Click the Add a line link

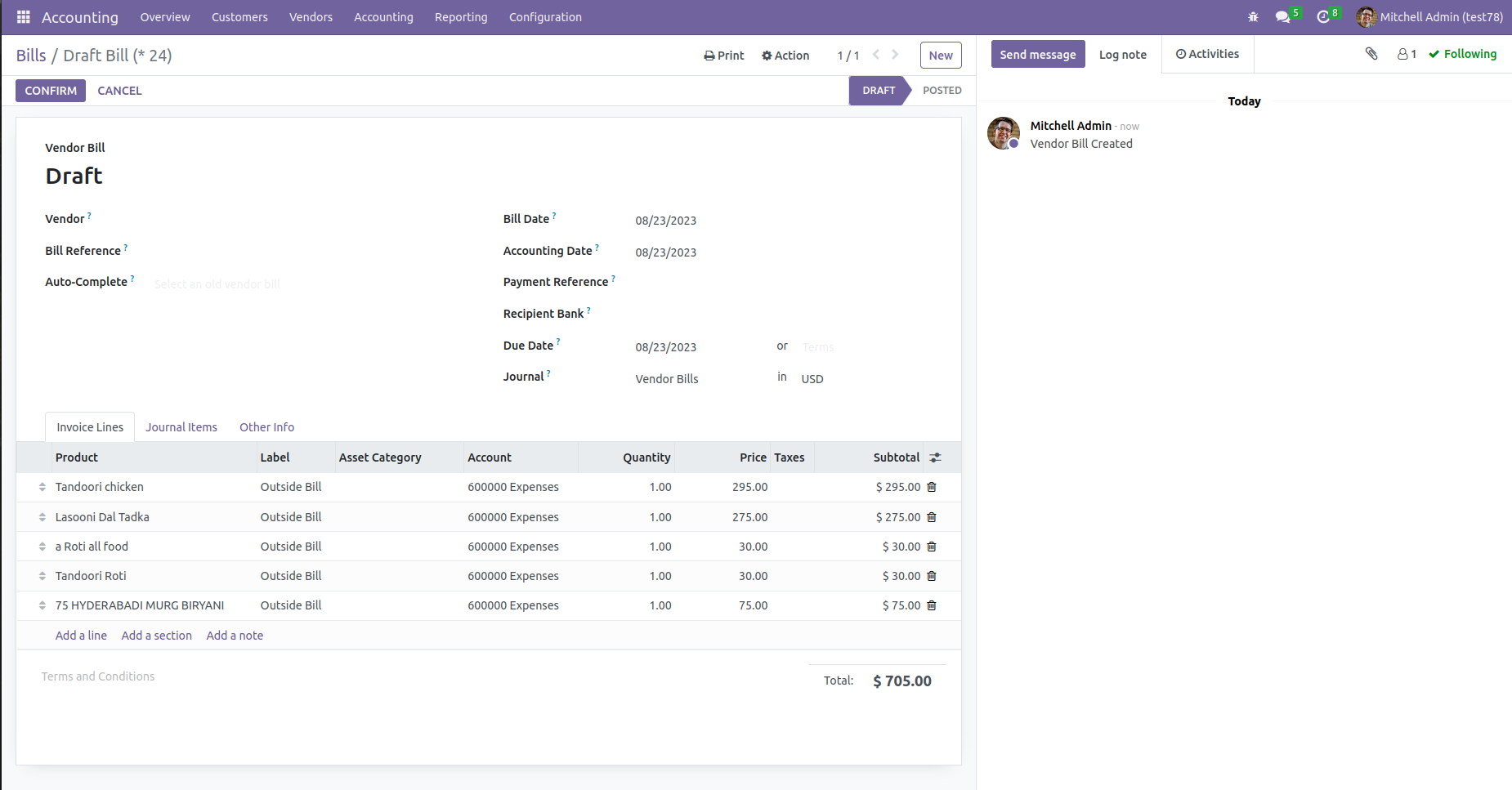(x=81, y=636)
